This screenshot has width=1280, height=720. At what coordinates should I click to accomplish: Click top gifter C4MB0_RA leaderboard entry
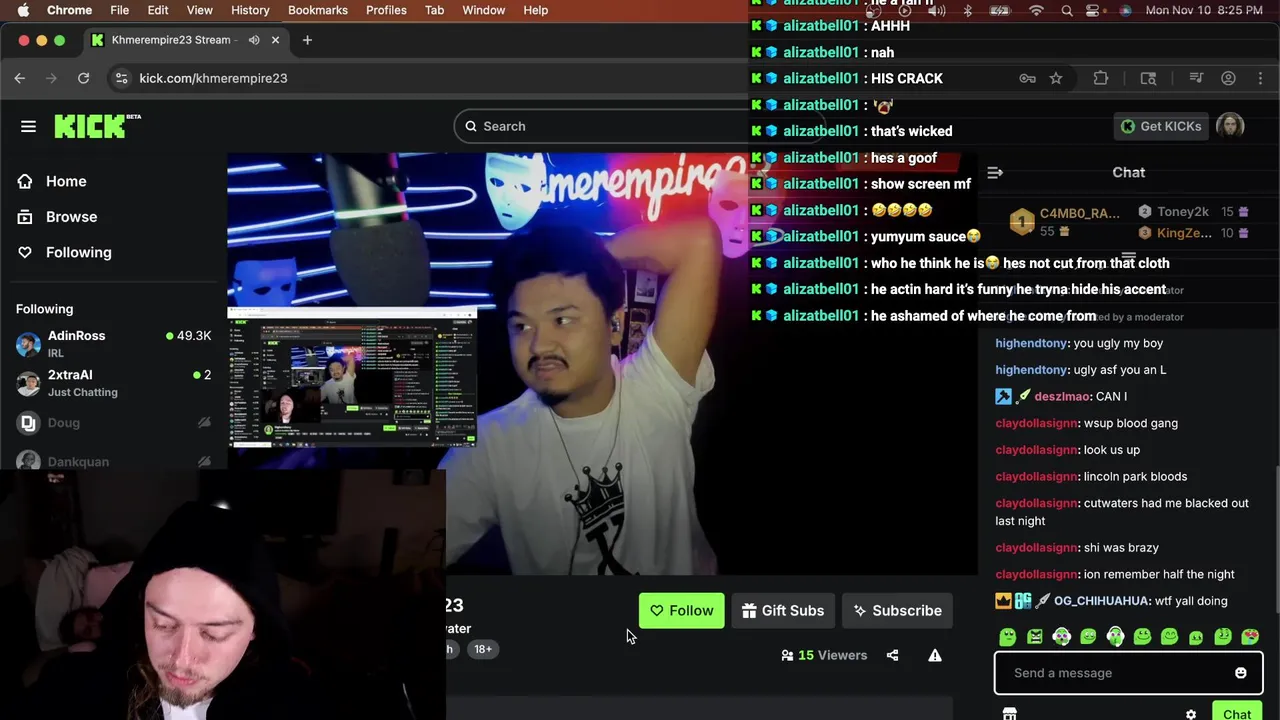pos(1065,222)
